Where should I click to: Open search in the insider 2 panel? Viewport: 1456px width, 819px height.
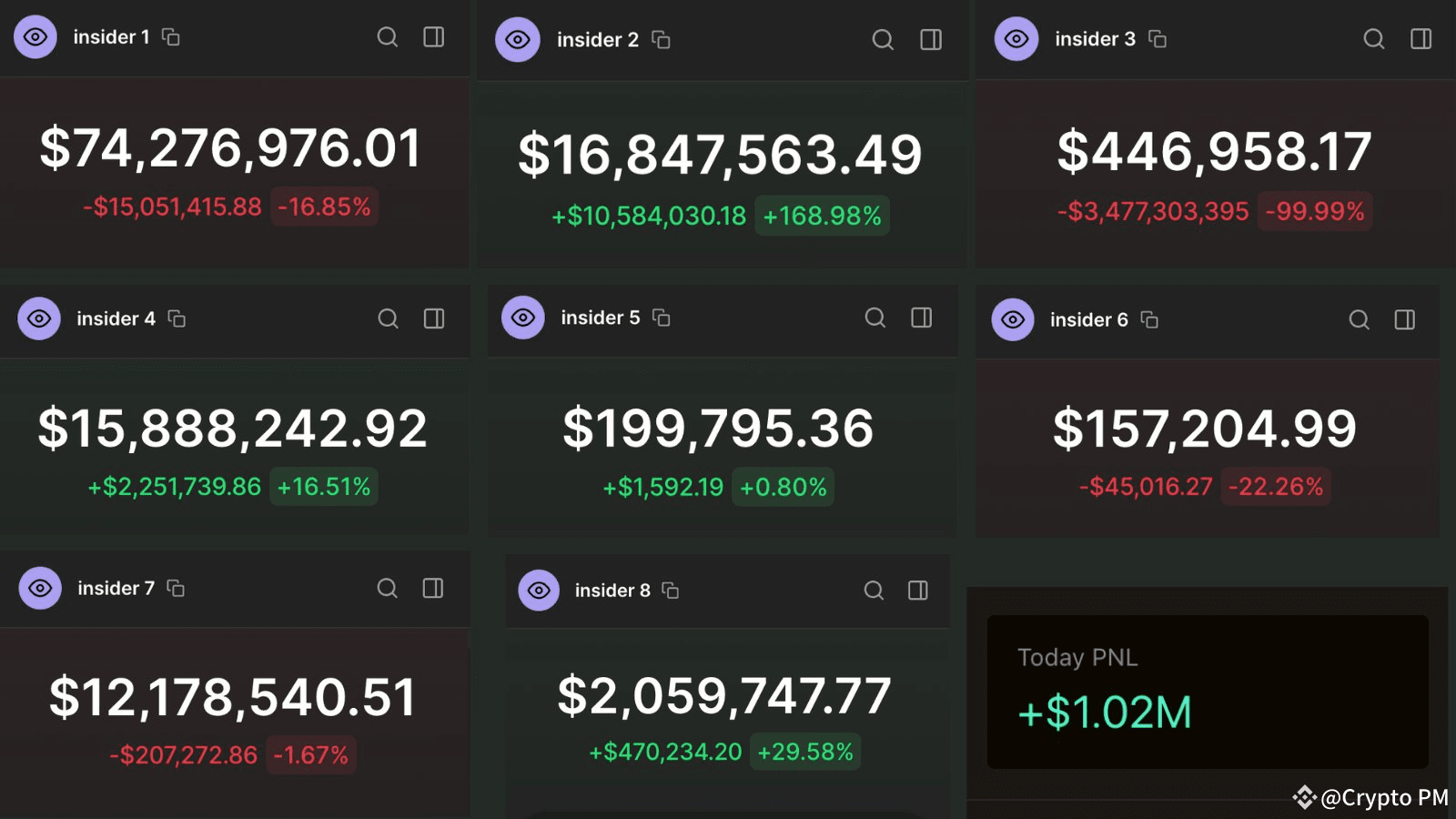click(882, 40)
